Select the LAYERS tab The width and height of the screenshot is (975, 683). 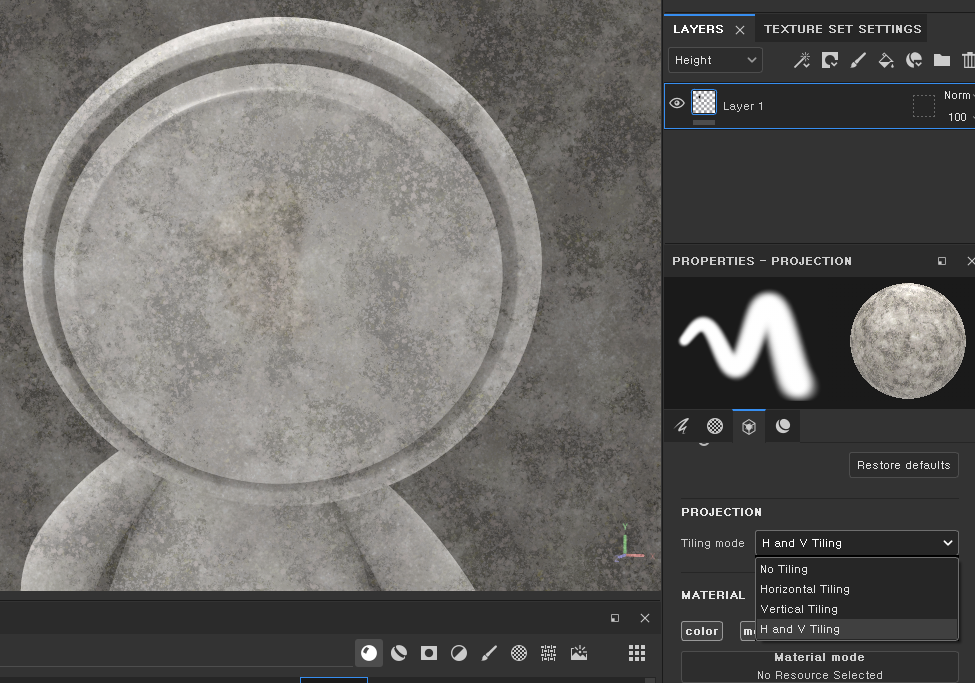[698, 29]
